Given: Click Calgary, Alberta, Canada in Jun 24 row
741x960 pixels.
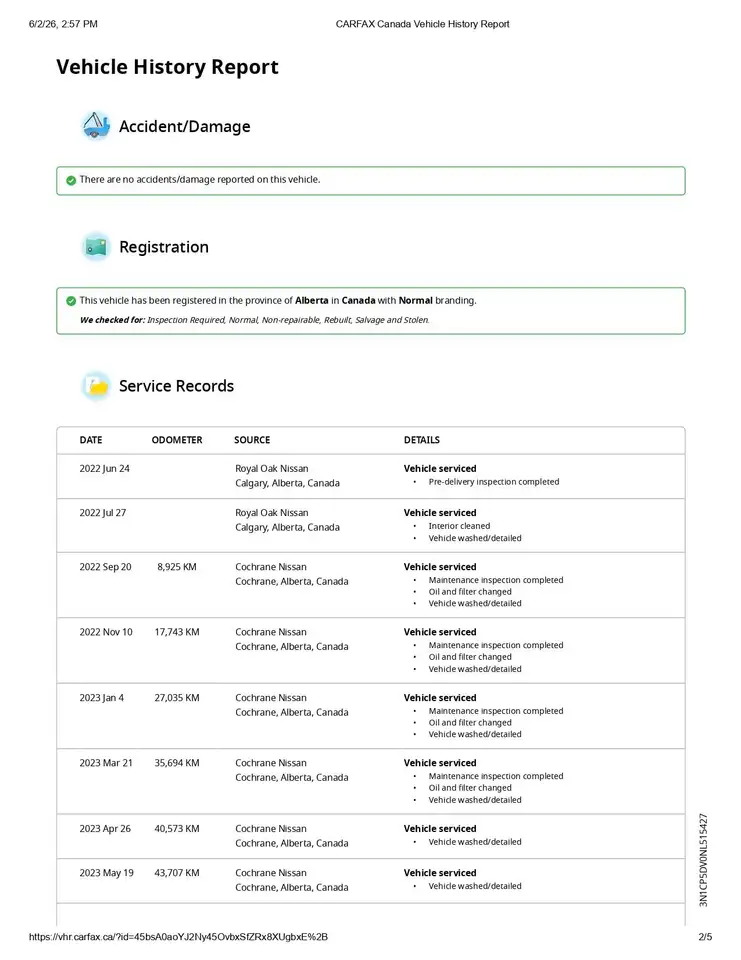Looking at the screenshot, I should tap(287, 483).
